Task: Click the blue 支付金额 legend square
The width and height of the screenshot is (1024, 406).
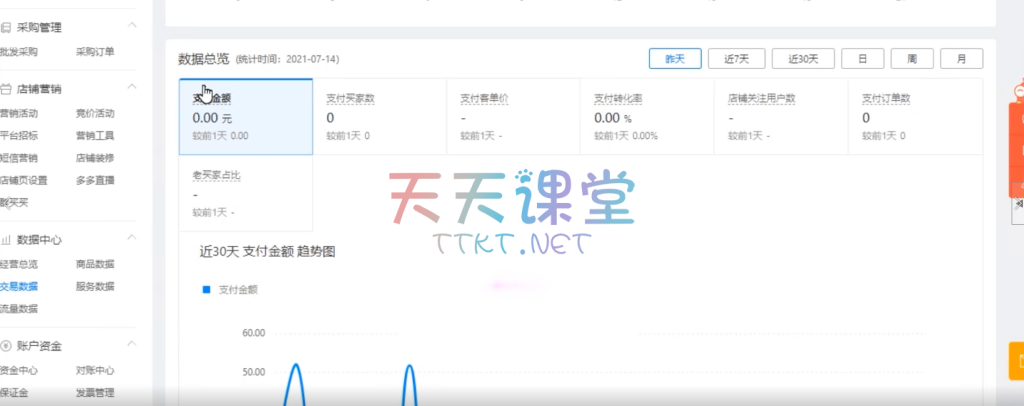Action: pos(206,289)
